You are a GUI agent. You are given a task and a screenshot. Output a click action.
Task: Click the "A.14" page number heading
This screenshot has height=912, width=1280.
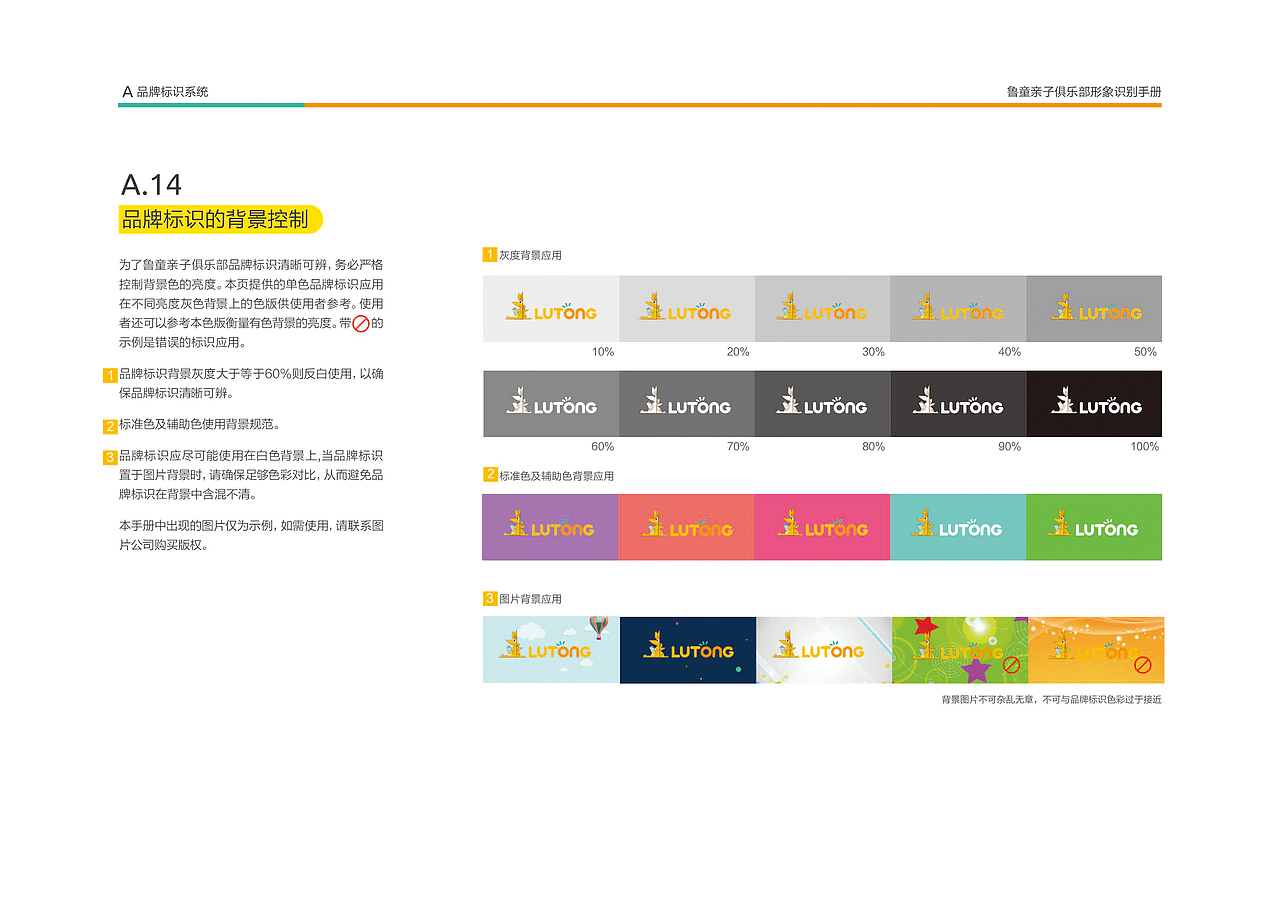click(x=151, y=185)
